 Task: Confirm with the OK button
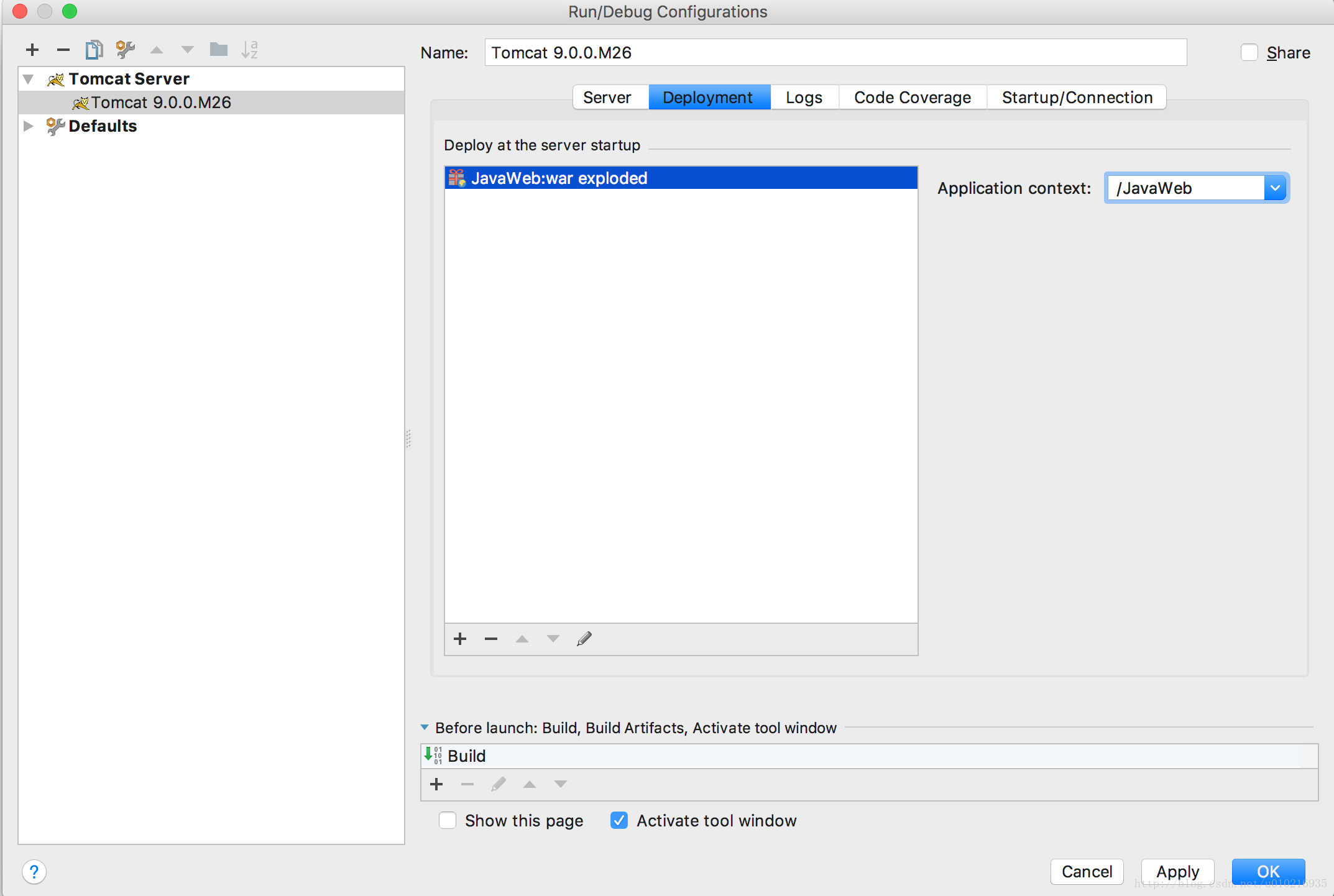[1268, 872]
